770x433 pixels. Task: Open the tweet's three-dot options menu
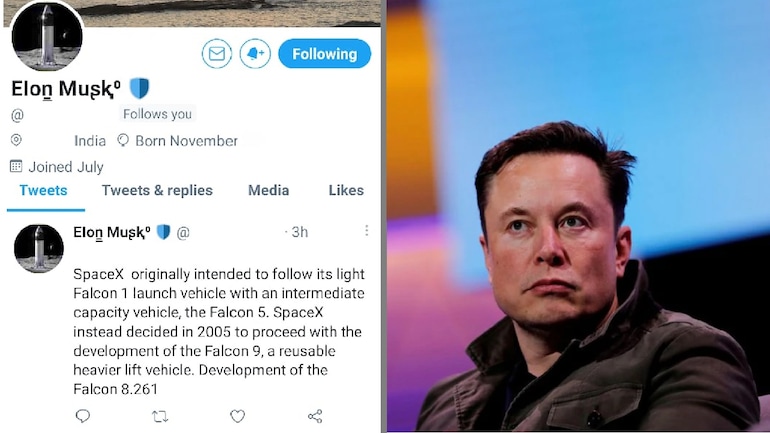pos(366,231)
